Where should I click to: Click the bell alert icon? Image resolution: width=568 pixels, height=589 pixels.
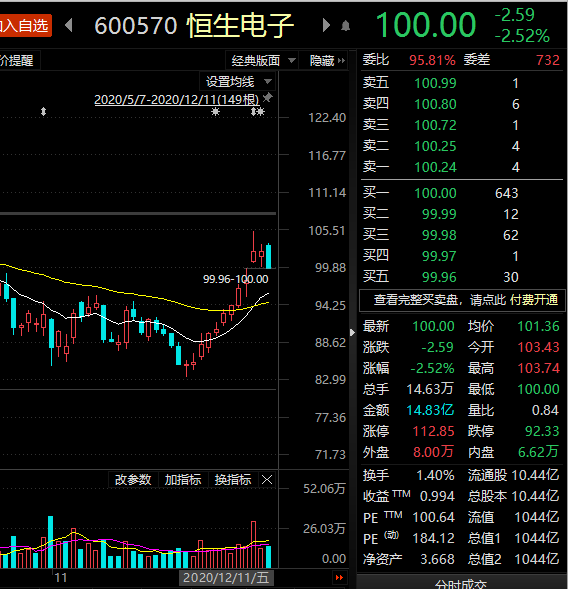click(346, 26)
